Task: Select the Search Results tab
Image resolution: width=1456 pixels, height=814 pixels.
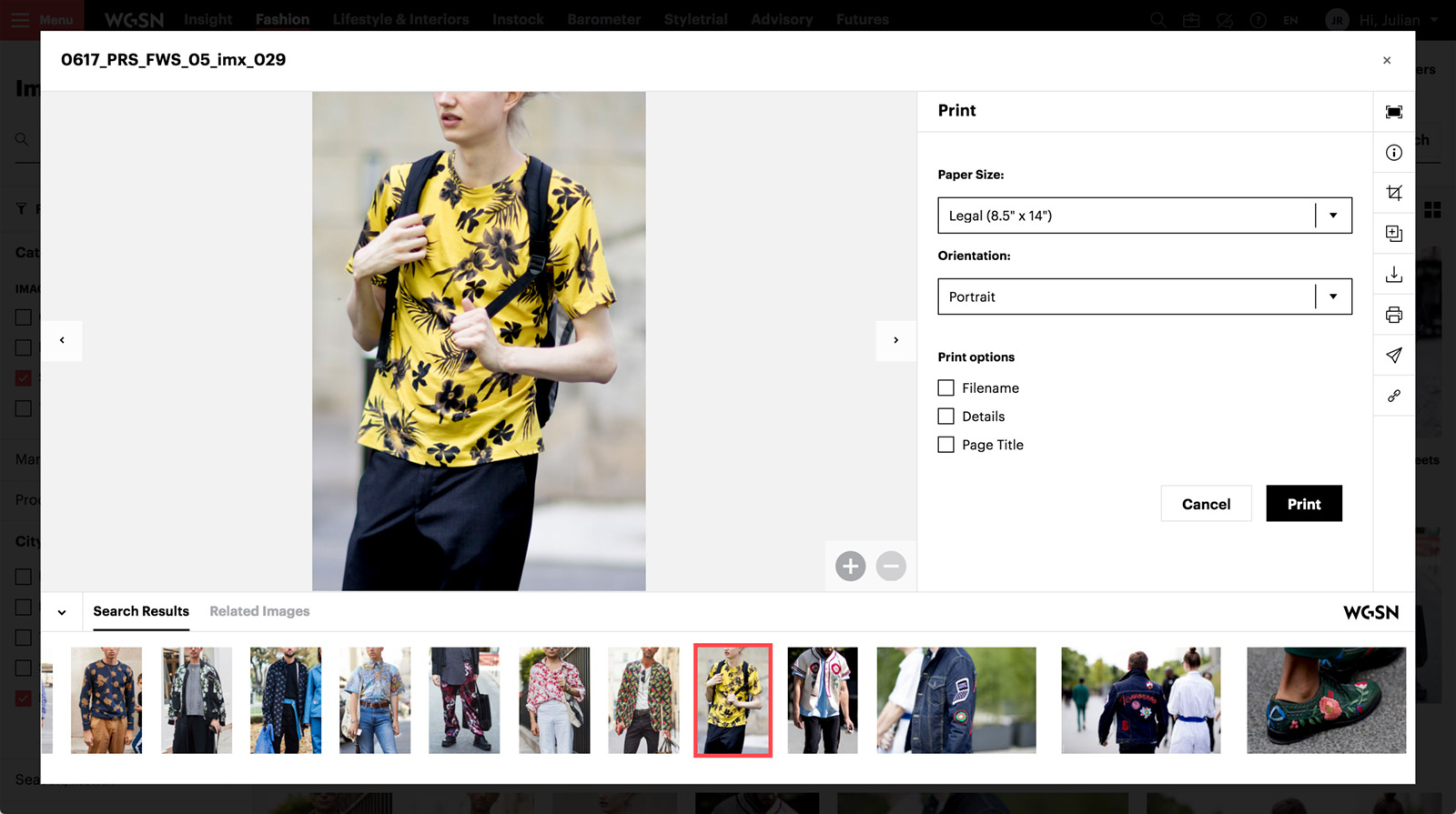Action: [141, 611]
